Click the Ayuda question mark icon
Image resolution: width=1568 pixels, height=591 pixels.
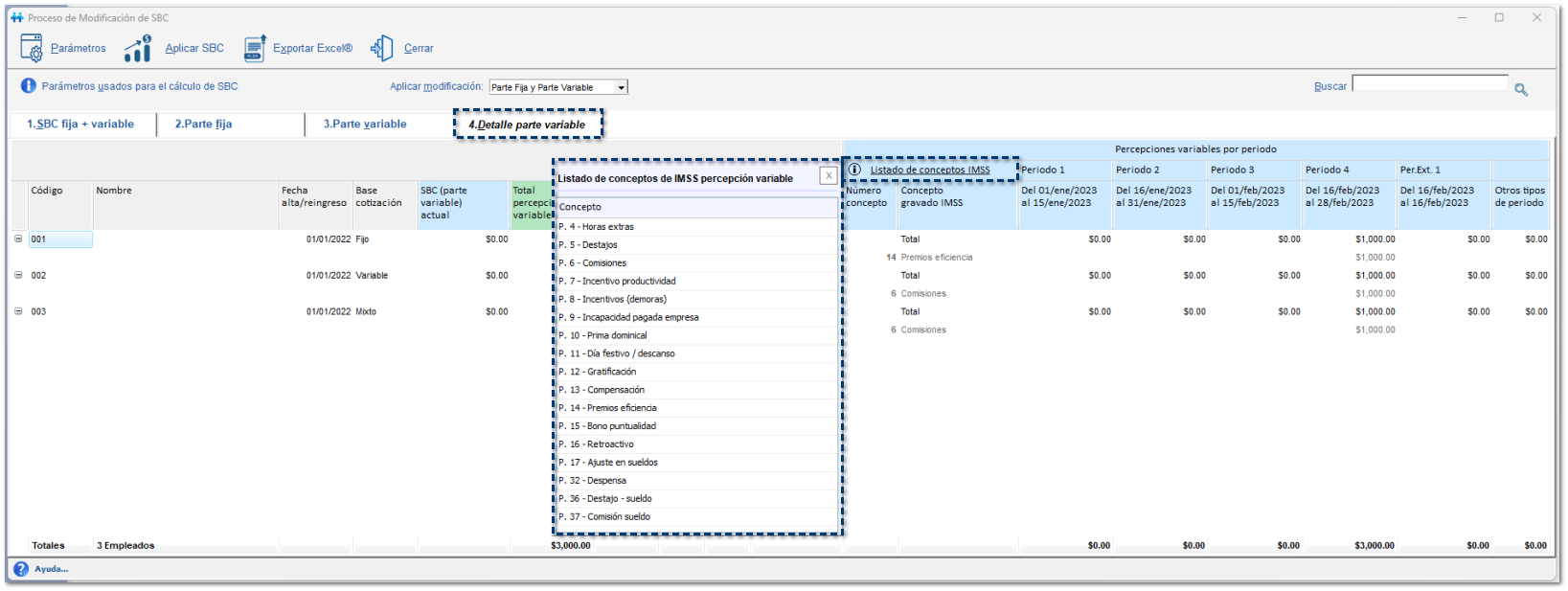tap(21, 569)
